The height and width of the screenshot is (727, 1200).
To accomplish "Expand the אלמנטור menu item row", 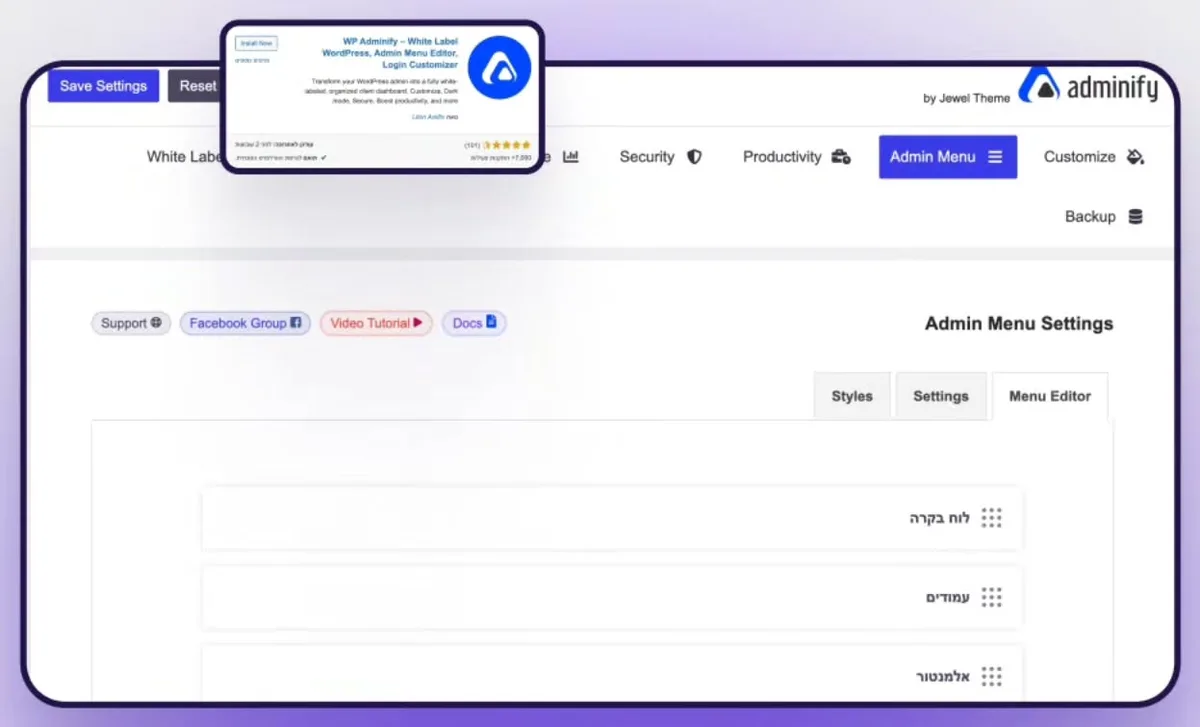I will [x=612, y=673].
